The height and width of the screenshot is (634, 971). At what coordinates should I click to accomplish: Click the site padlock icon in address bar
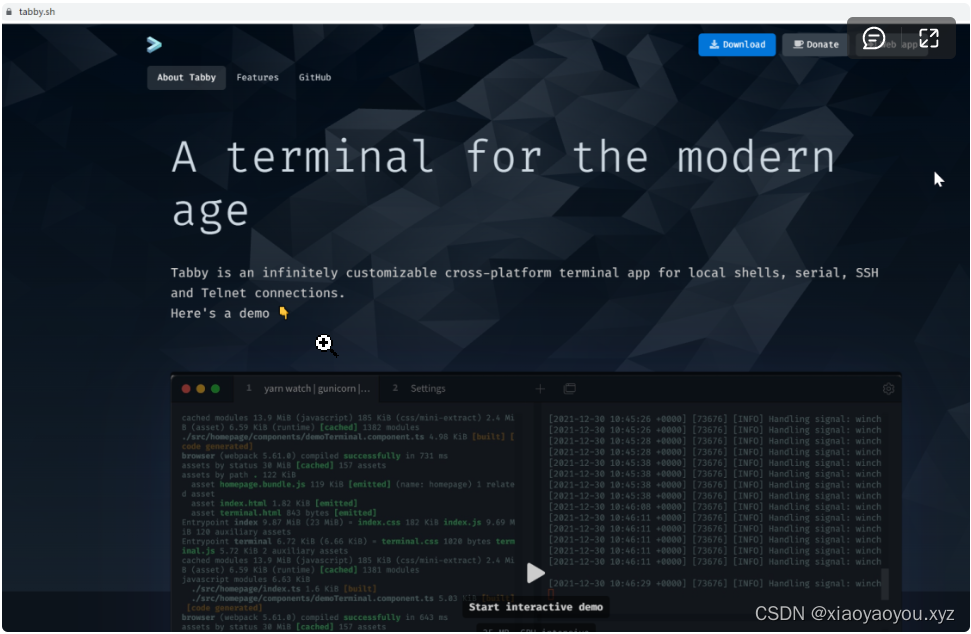pyautogui.click(x=9, y=12)
